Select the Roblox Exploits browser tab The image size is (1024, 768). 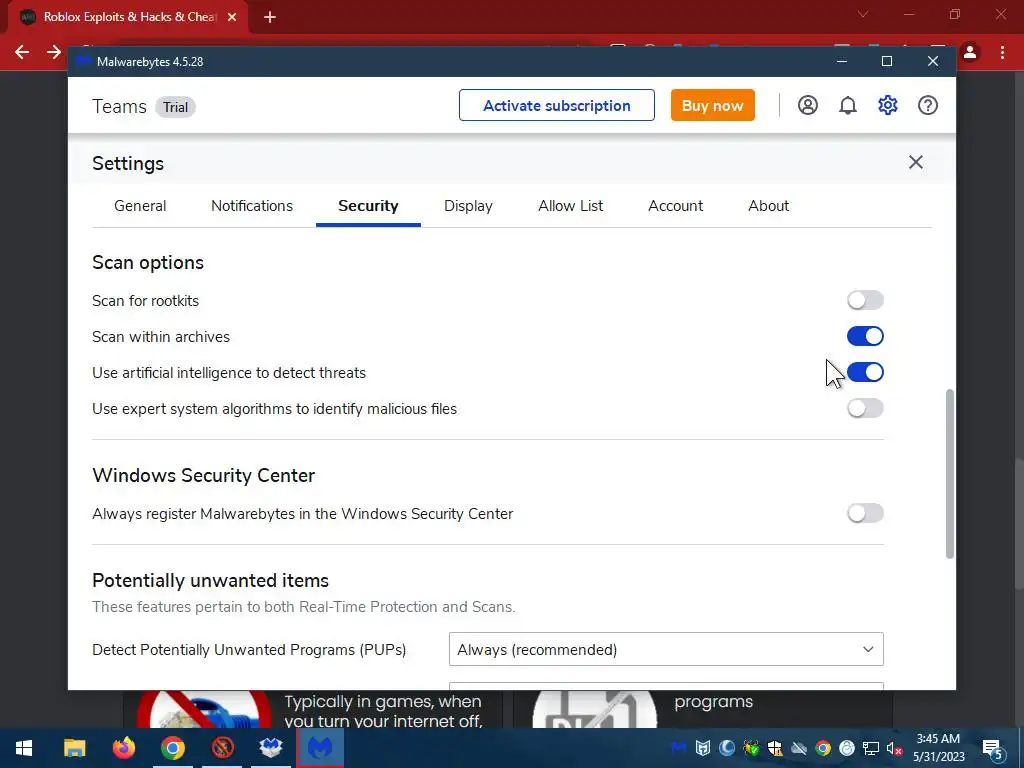129,17
